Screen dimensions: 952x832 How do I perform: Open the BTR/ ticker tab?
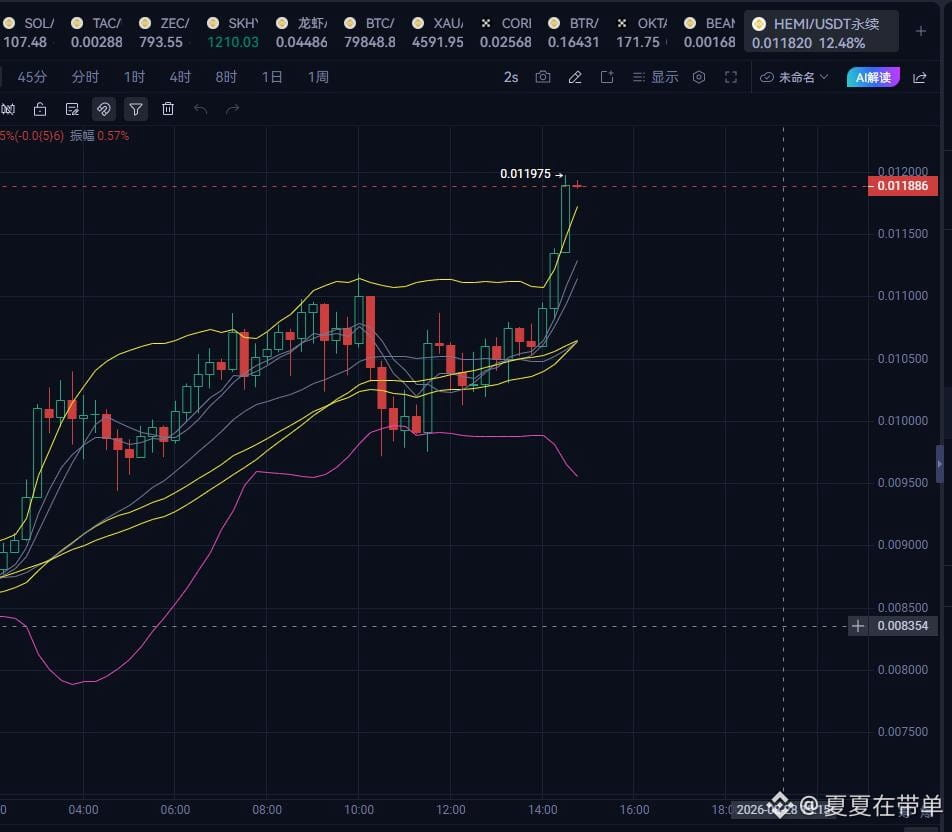(x=573, y=32)
